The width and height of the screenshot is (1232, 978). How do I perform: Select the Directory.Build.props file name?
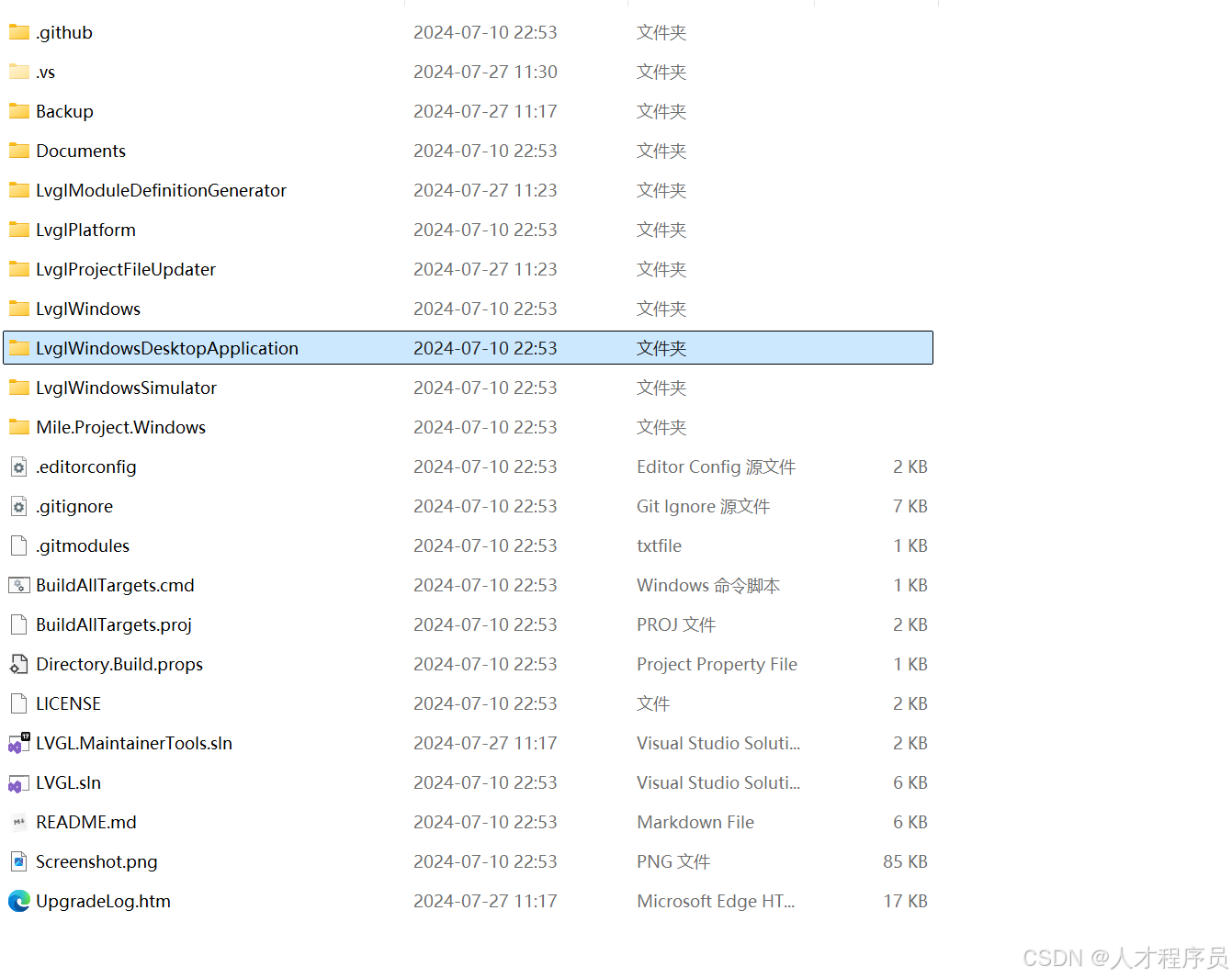coord(119,664)
